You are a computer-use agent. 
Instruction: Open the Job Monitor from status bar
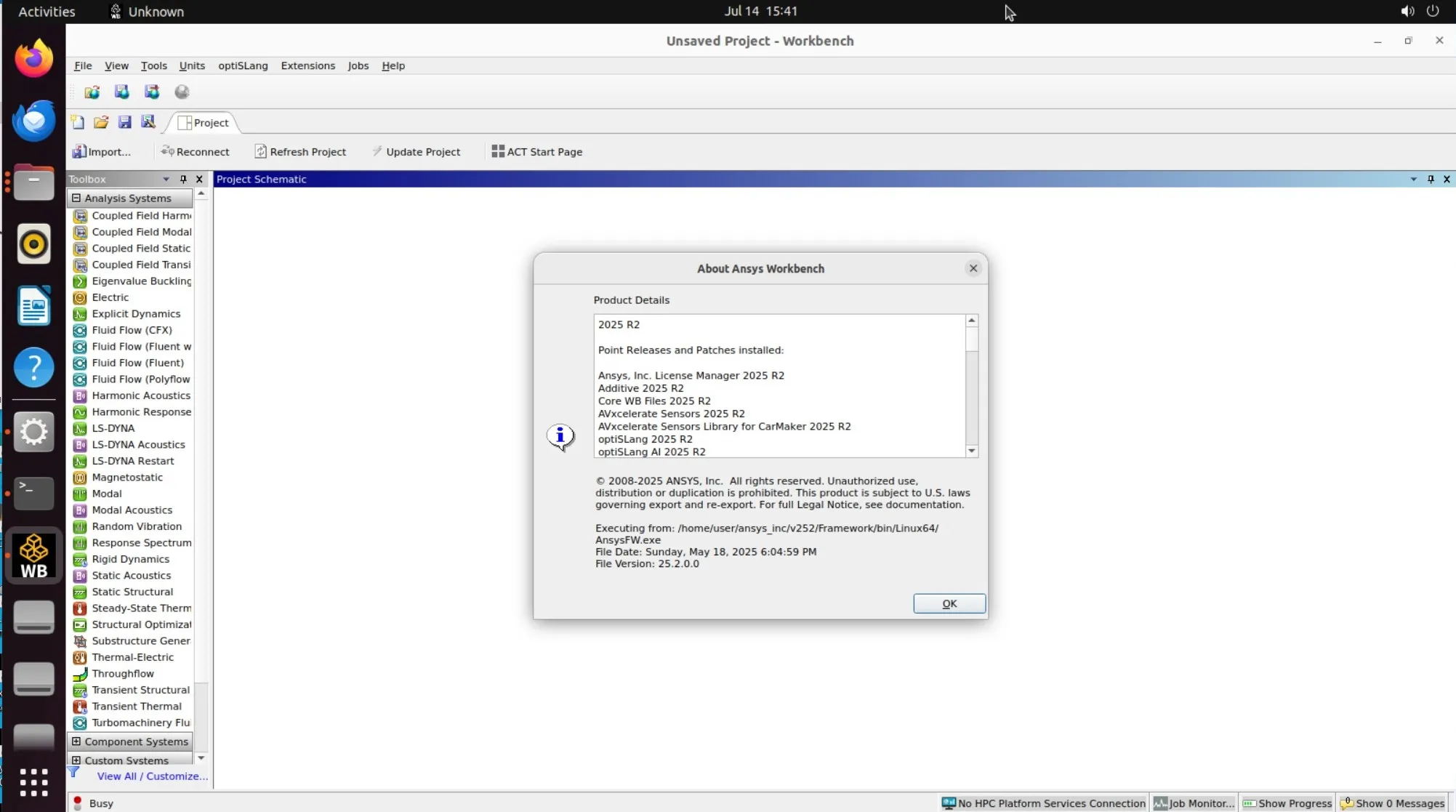(1194, 803)
